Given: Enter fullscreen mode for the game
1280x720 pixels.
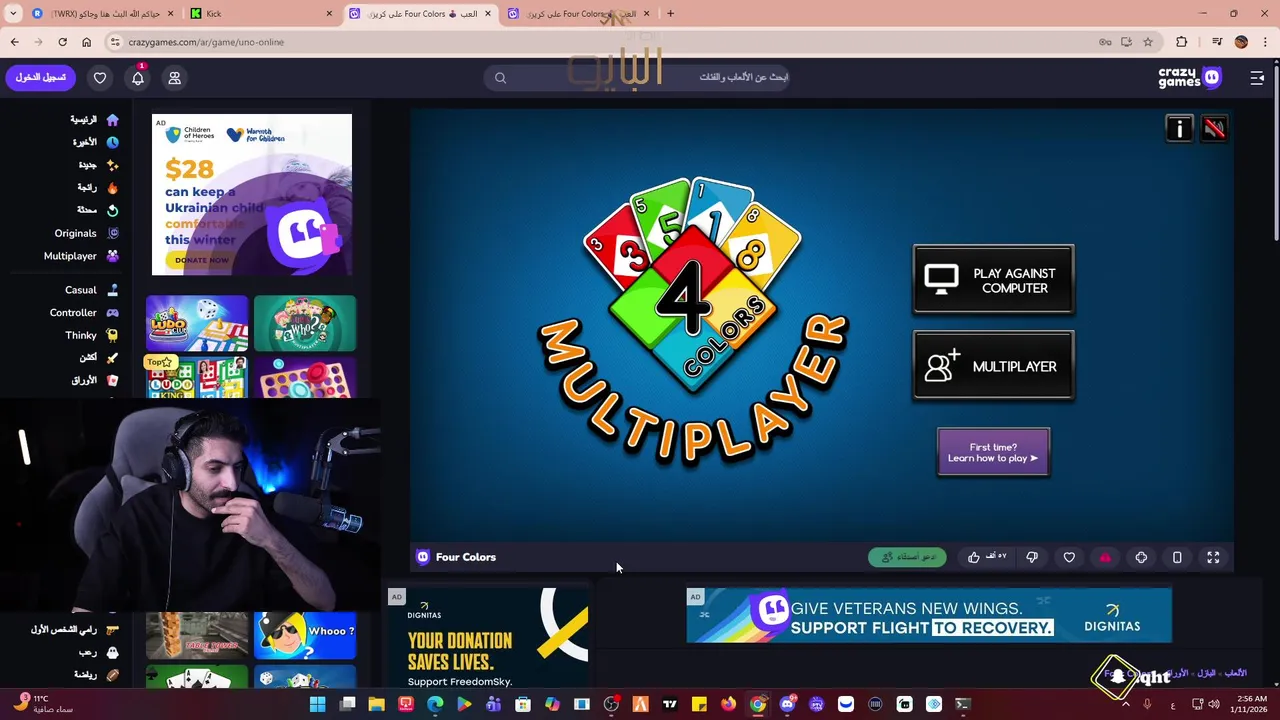Looking at the screenshot, I should (x=1213, y=557).
